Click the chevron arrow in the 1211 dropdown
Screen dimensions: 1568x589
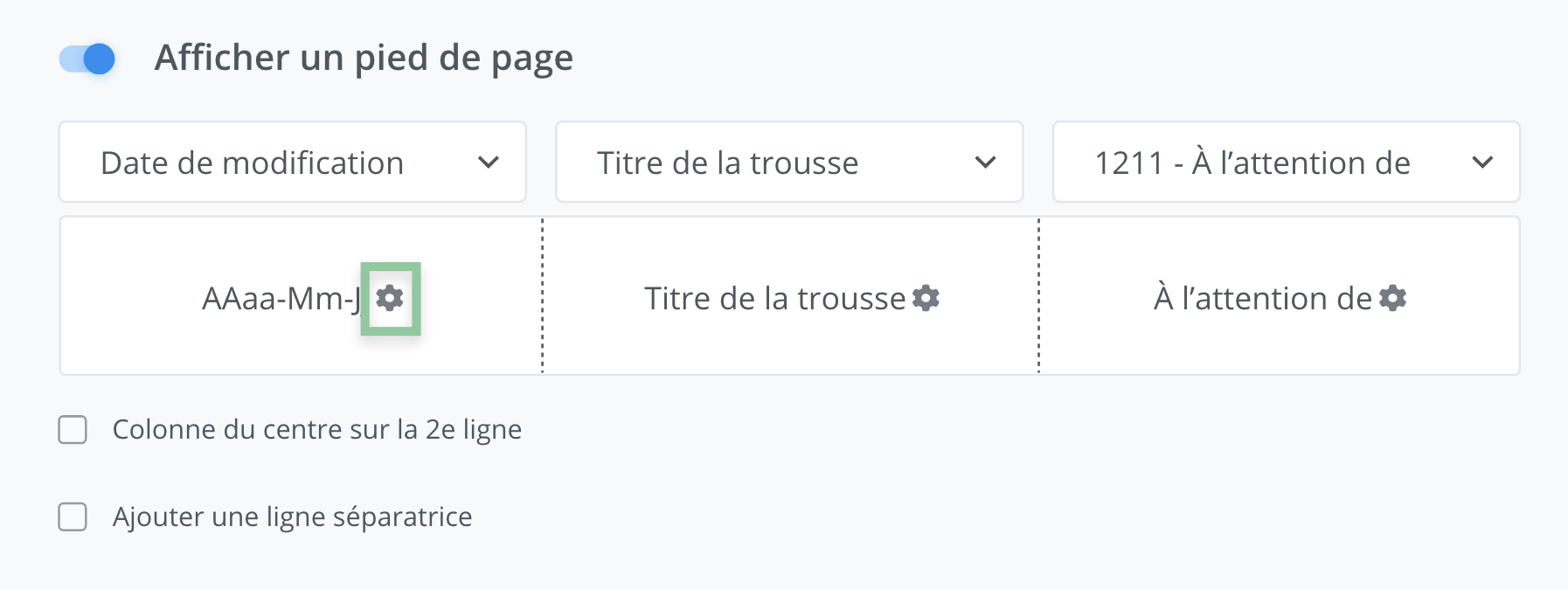coord(1482,163)
